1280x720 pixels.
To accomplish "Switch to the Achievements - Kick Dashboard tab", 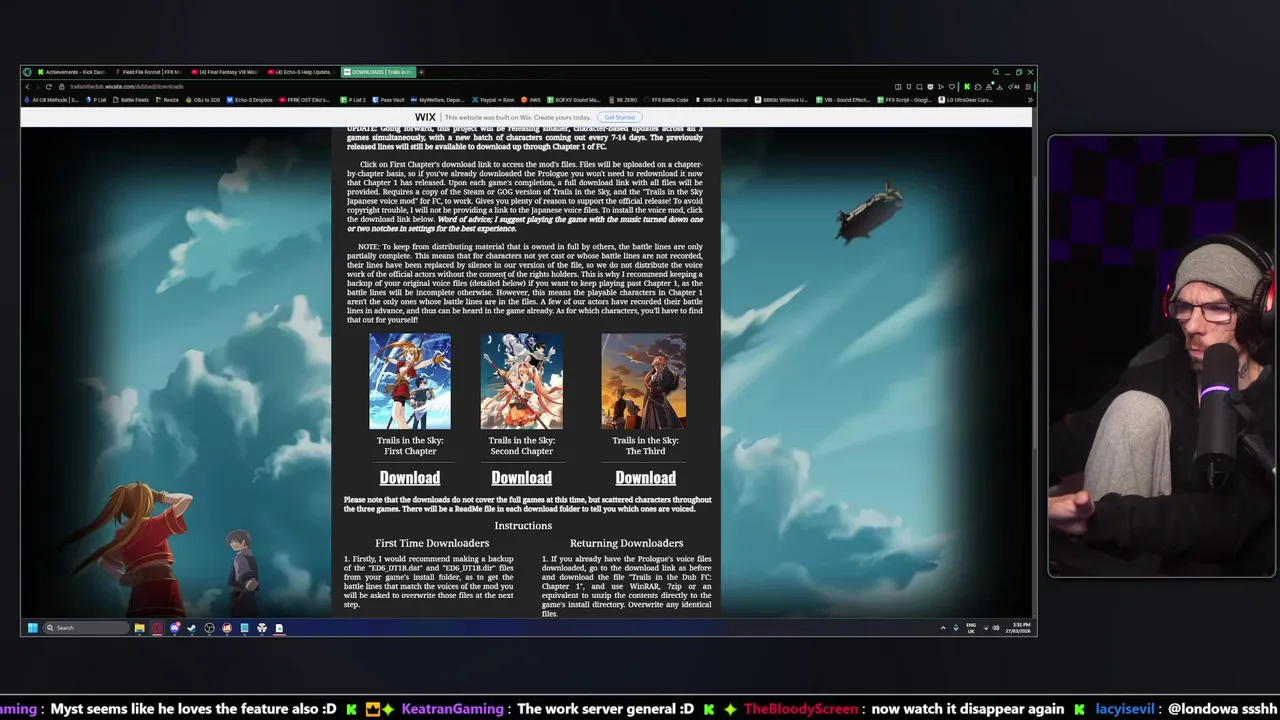I will tap(74, 72).
